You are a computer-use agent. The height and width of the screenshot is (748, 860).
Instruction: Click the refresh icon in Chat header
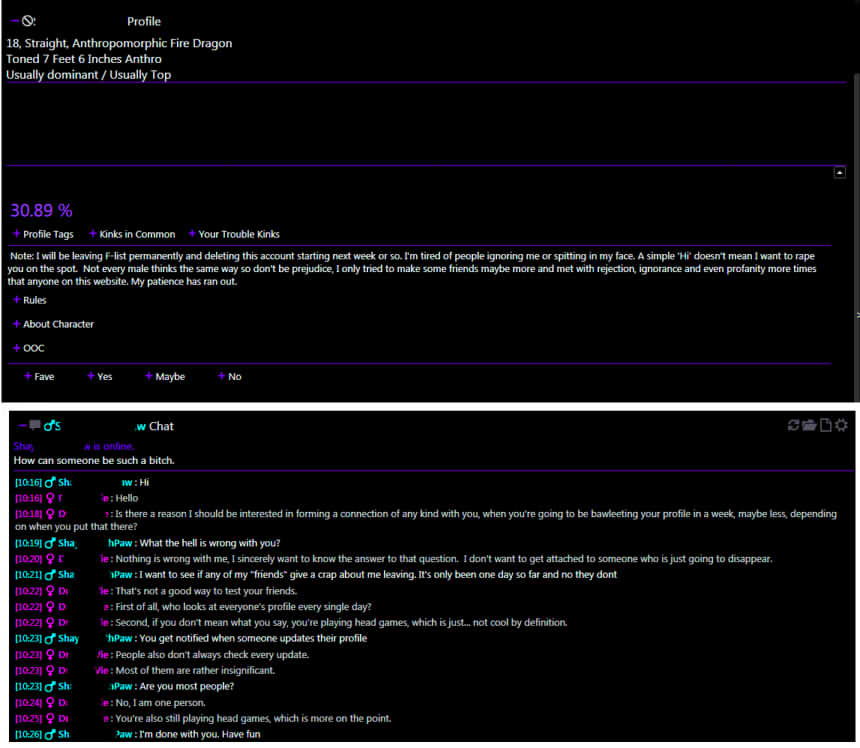pyautogui.click(x=793, y=424)
